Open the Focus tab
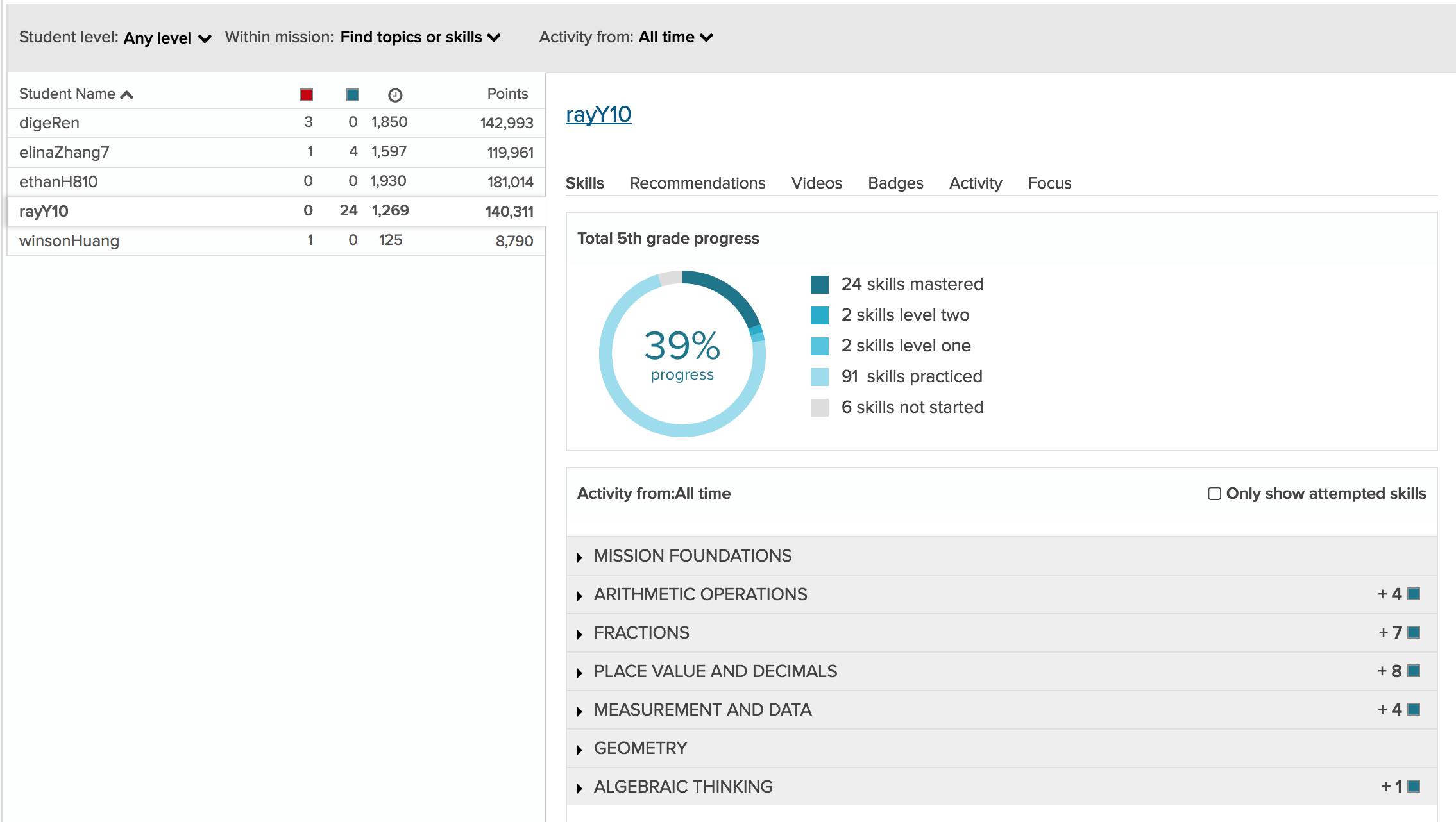Image resolution: width=1456 pixels, height=822 pixels. coord(1049,183)
